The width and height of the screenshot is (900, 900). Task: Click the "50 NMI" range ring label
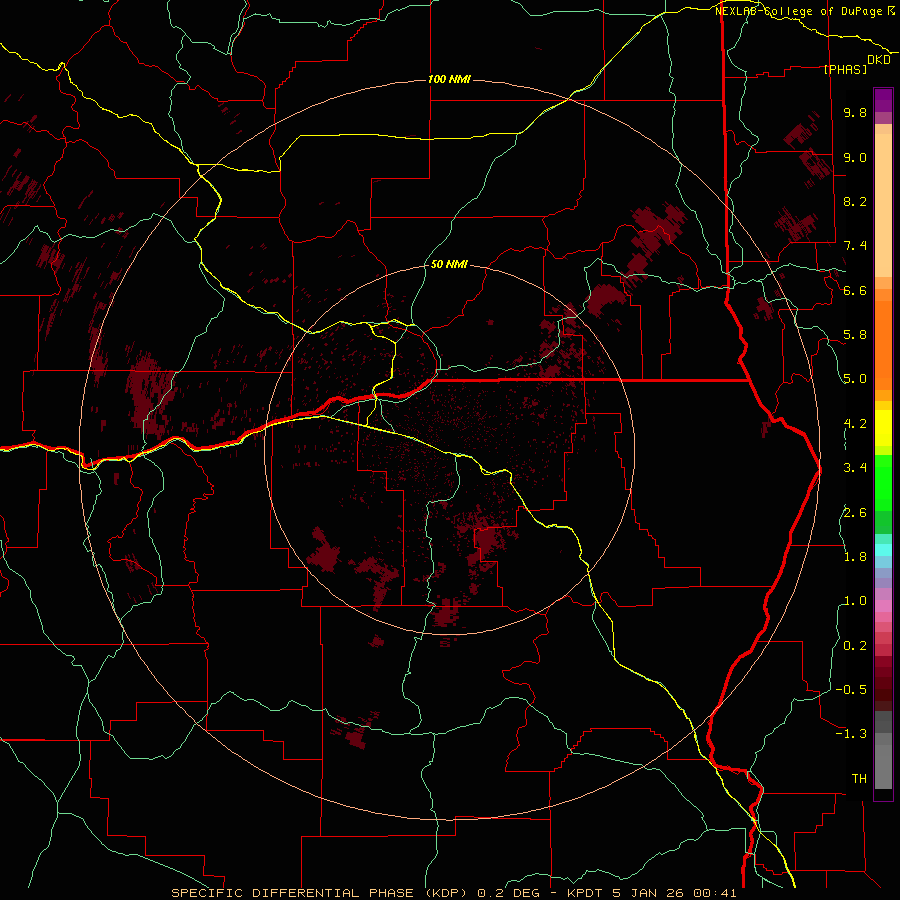(x=449, y=264)
